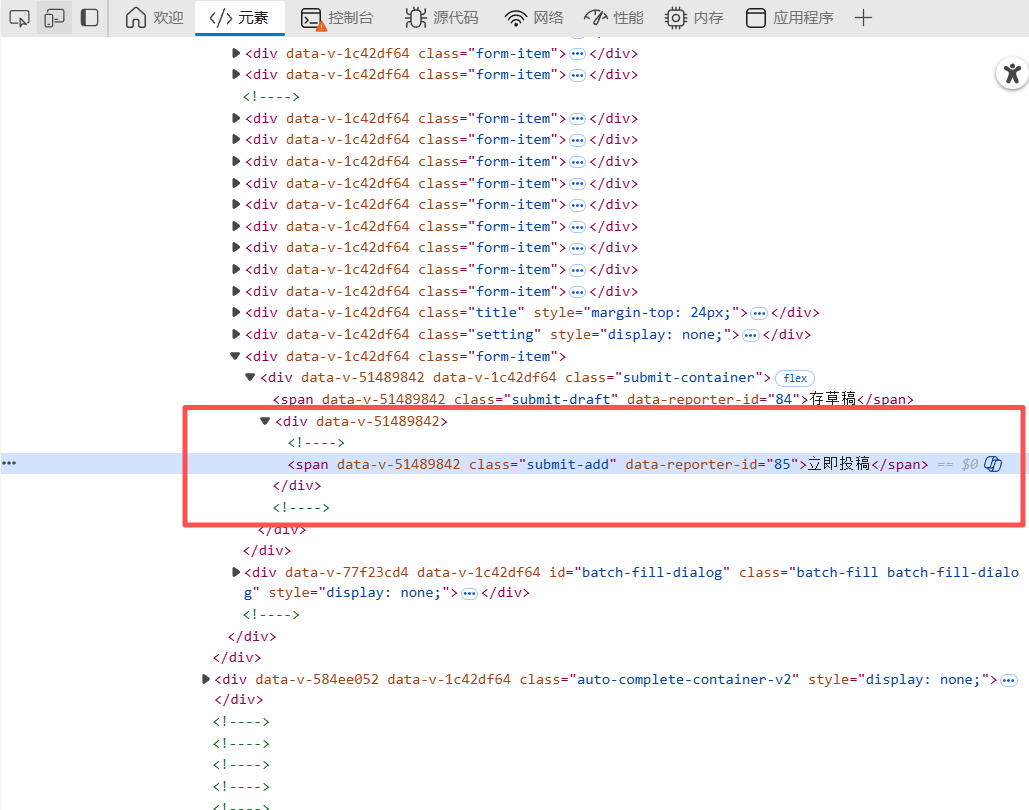Image resolution: width=1029 pixels, height=810 pixels.
Task: Open the 性能 (Performance) panel
Action: tap(614, 17)
